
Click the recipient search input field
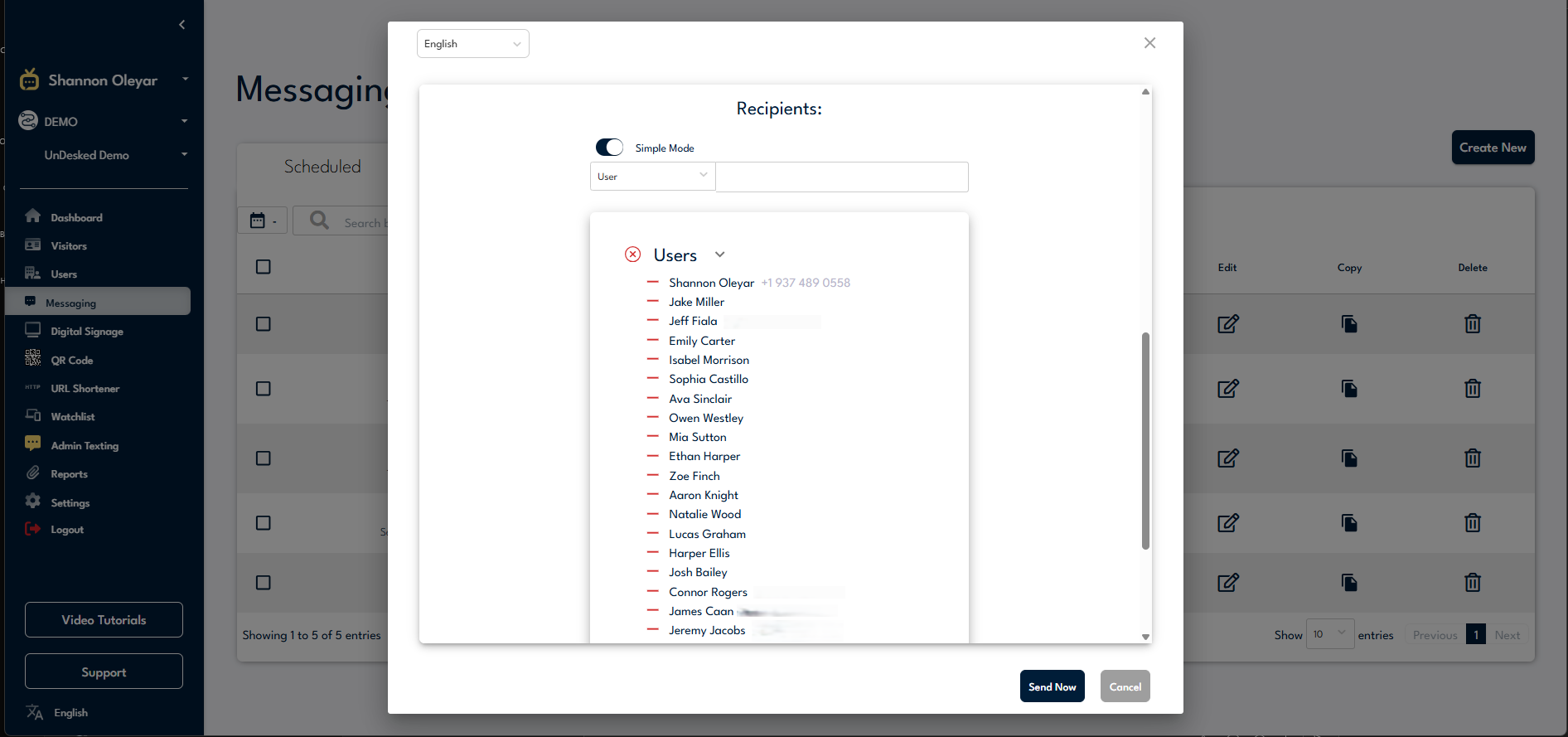[x=841, y=177]
